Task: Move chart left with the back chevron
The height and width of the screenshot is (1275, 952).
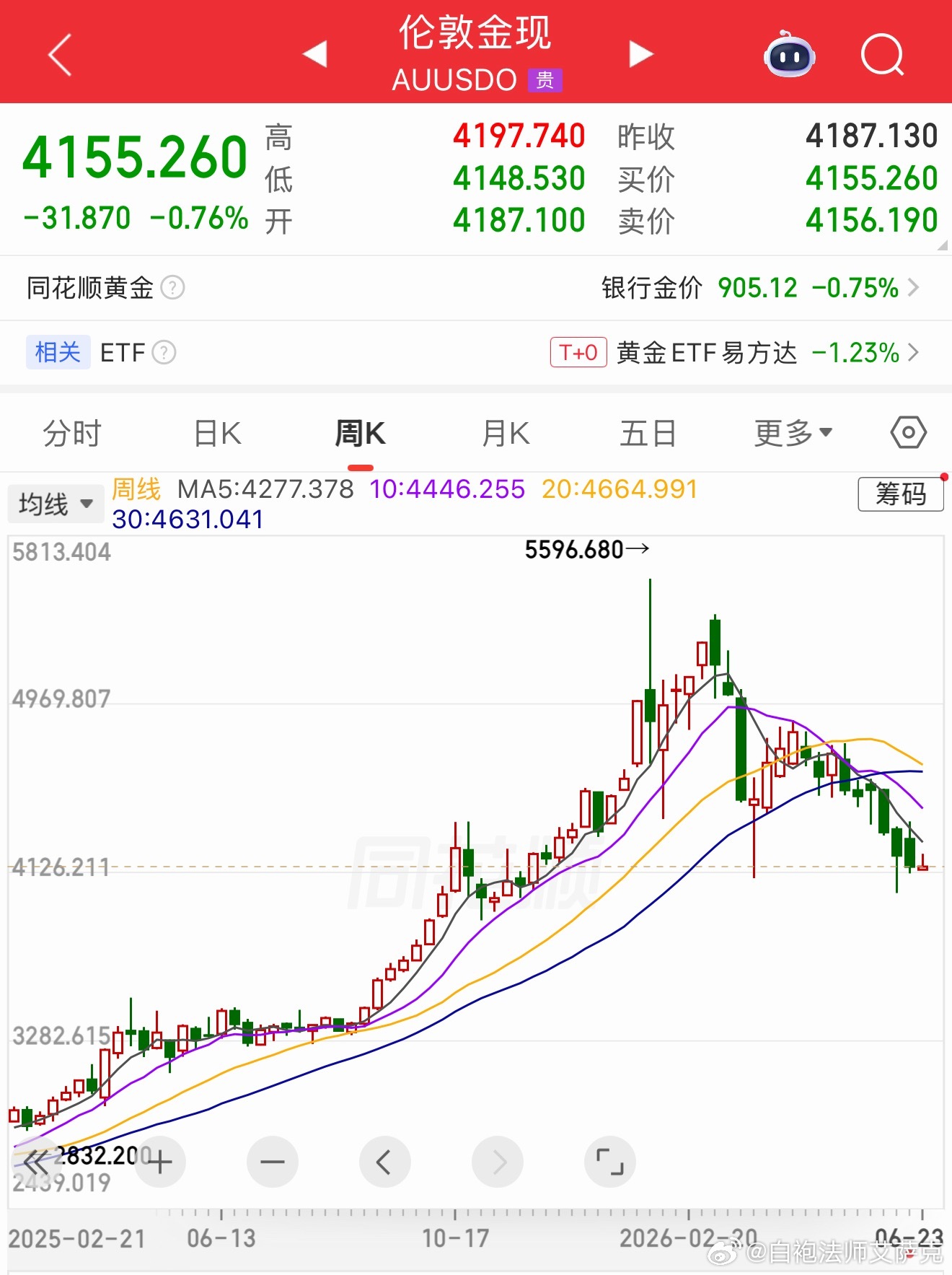Action: tap(384, 1162)
